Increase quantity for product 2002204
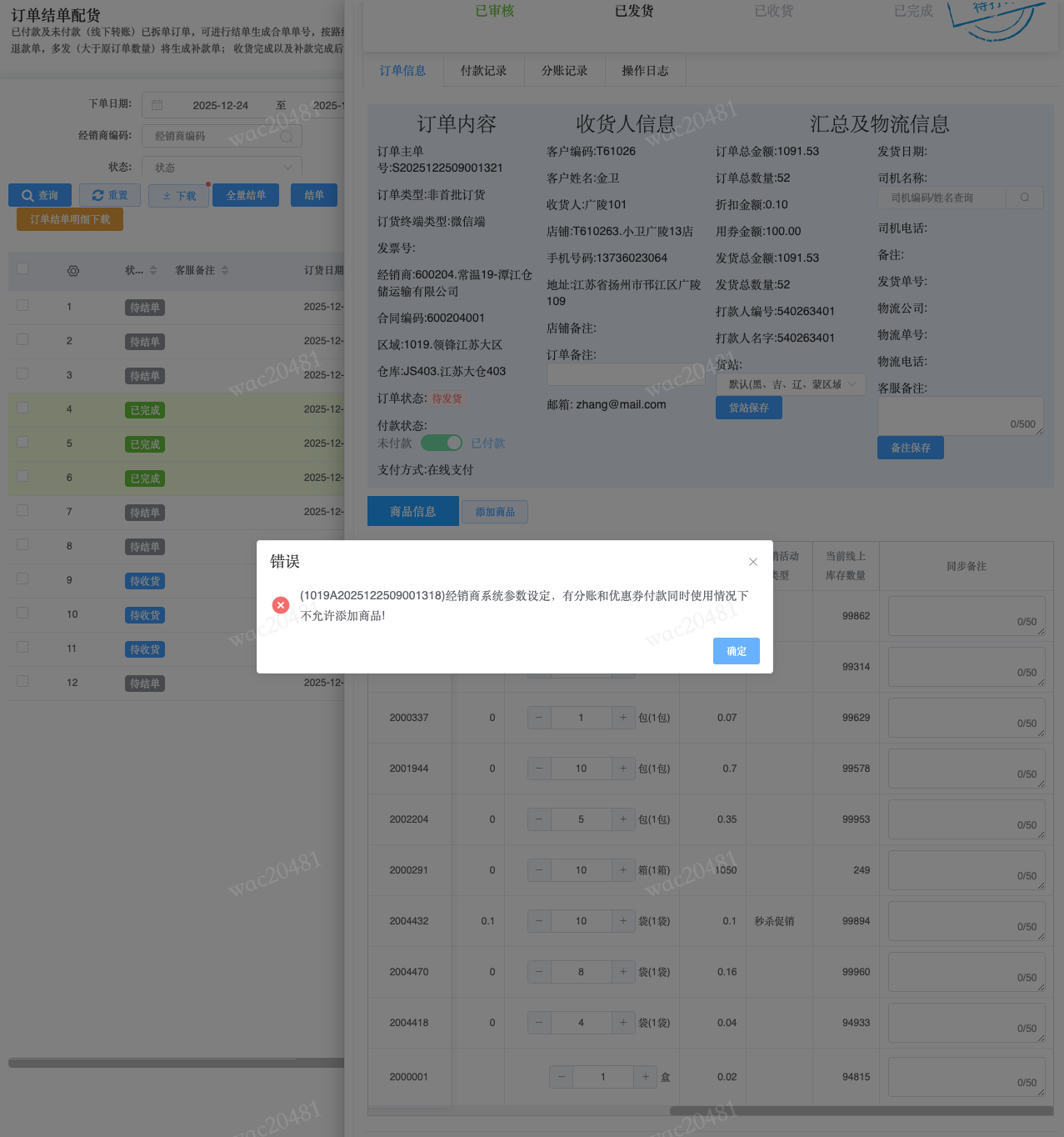 [623, 819]
